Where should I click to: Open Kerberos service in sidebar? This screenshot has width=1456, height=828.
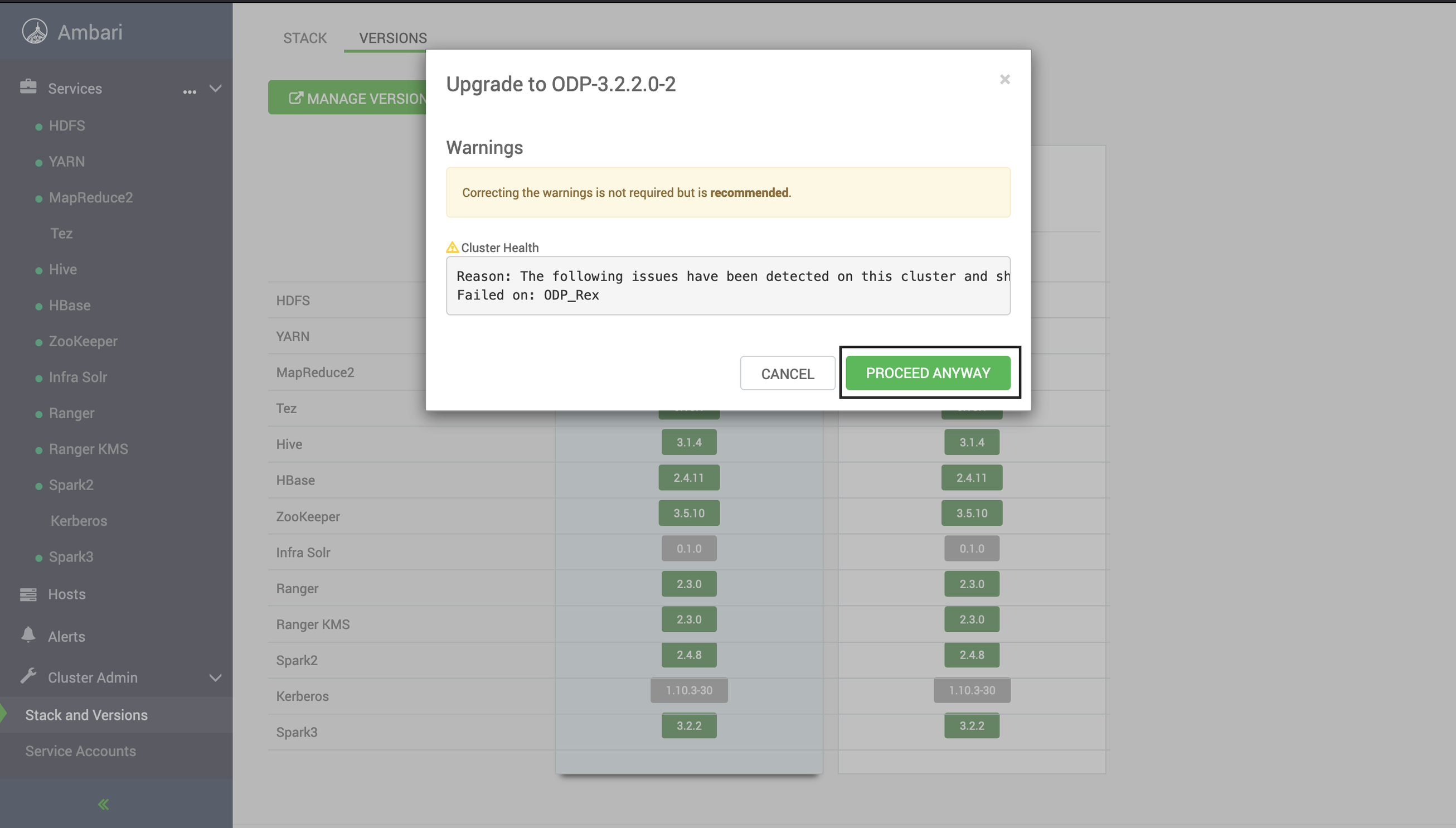click(79, 521)
